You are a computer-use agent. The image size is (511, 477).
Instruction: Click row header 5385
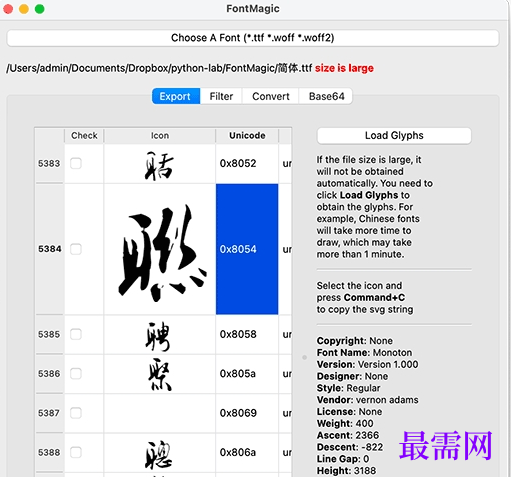[49, 334]
